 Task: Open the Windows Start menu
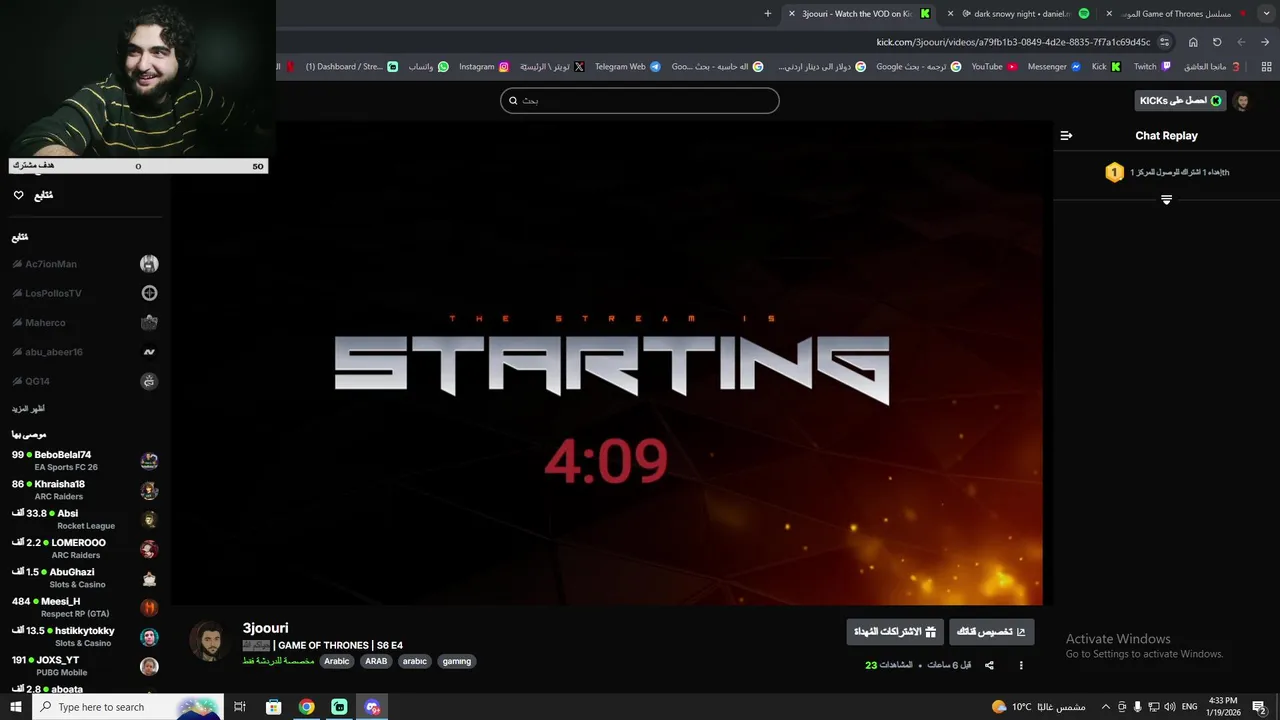click(15, 707)
